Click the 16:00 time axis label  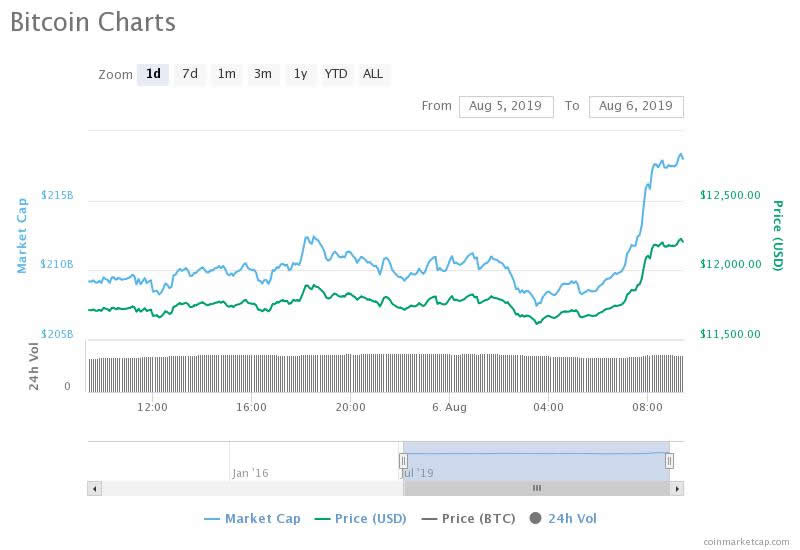(x=251, y=407)
